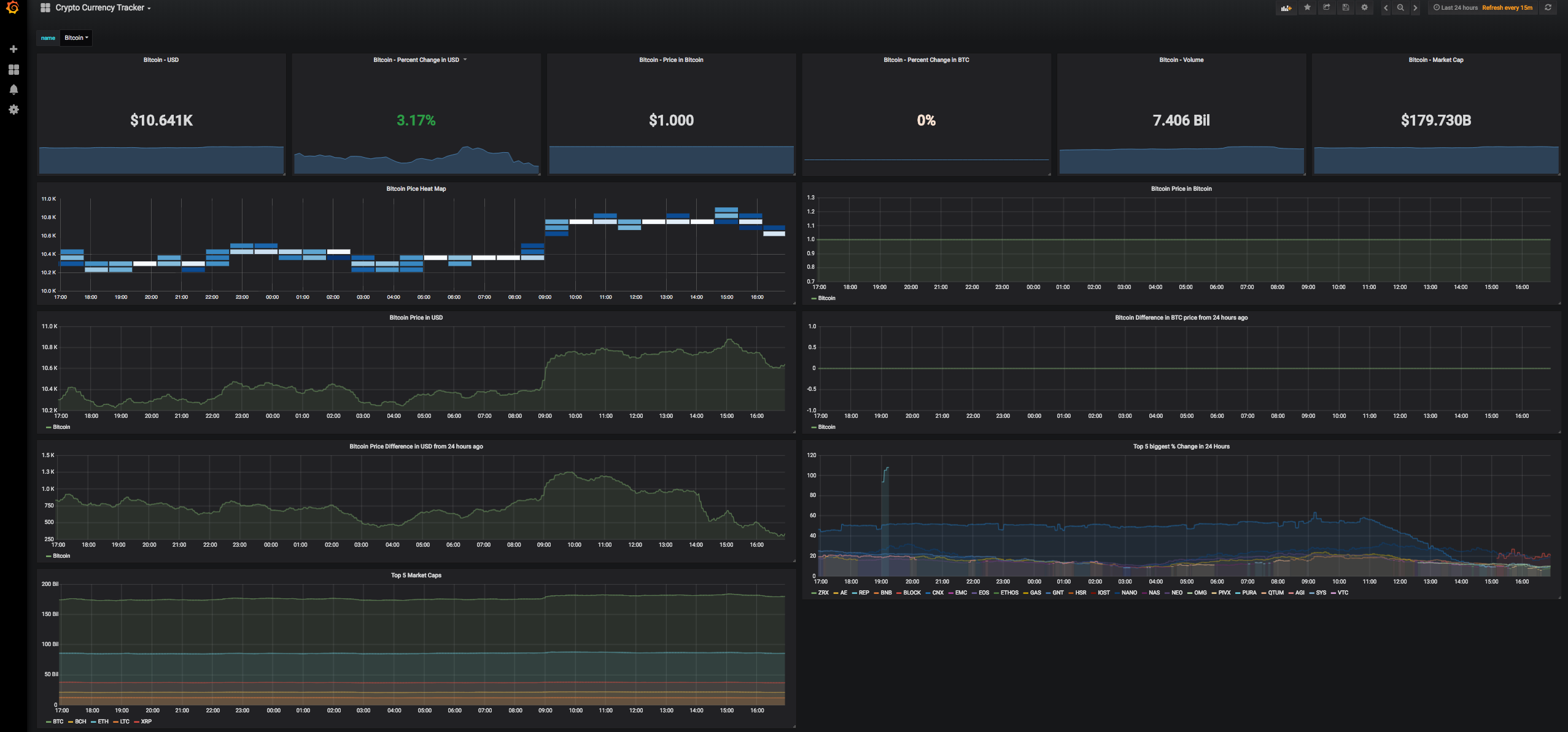
Task: Open the Grafana logo home menu
Action: click(x=13, y=8)
